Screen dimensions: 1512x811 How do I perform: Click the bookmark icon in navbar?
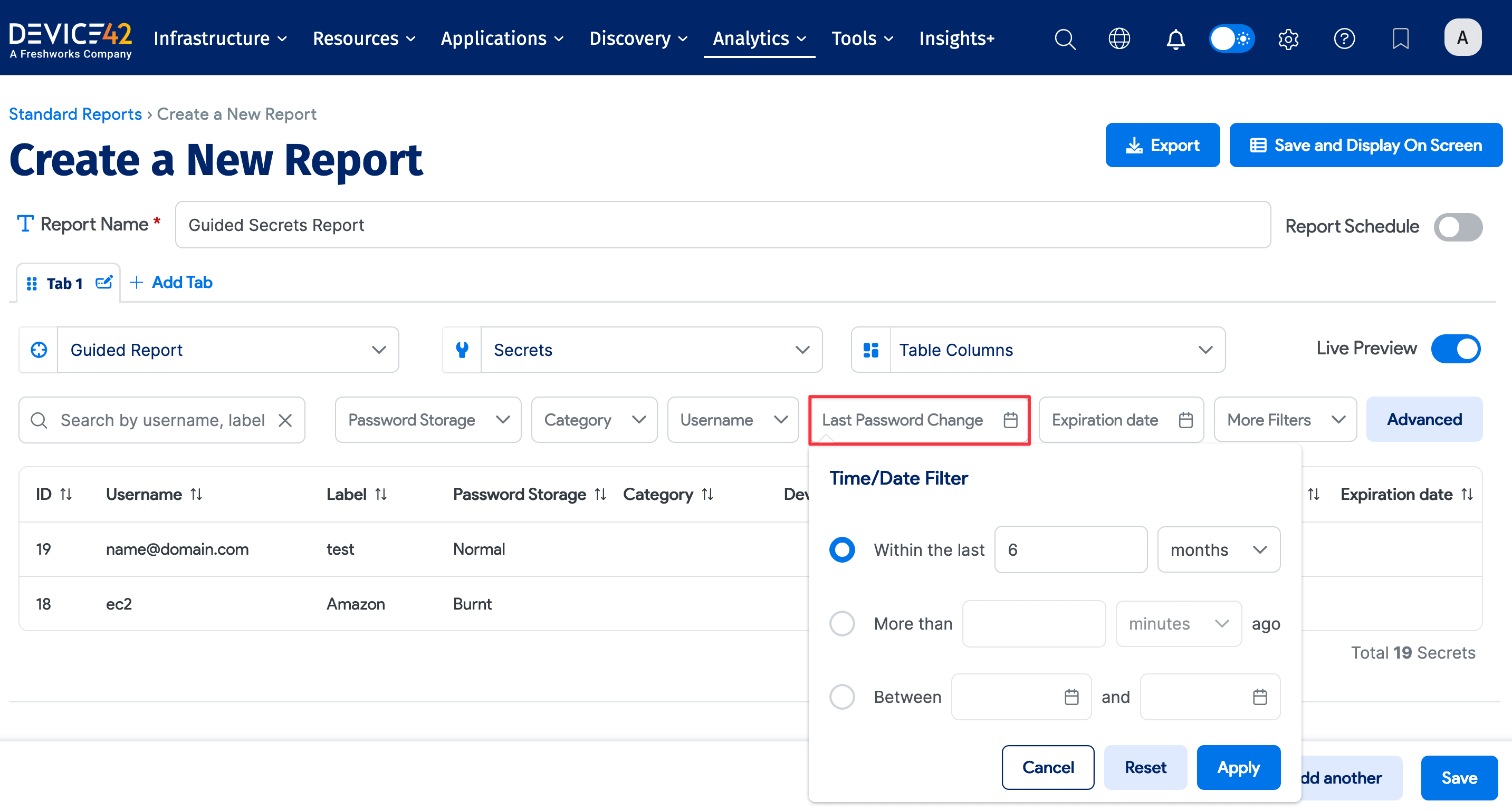point(1401,38)
